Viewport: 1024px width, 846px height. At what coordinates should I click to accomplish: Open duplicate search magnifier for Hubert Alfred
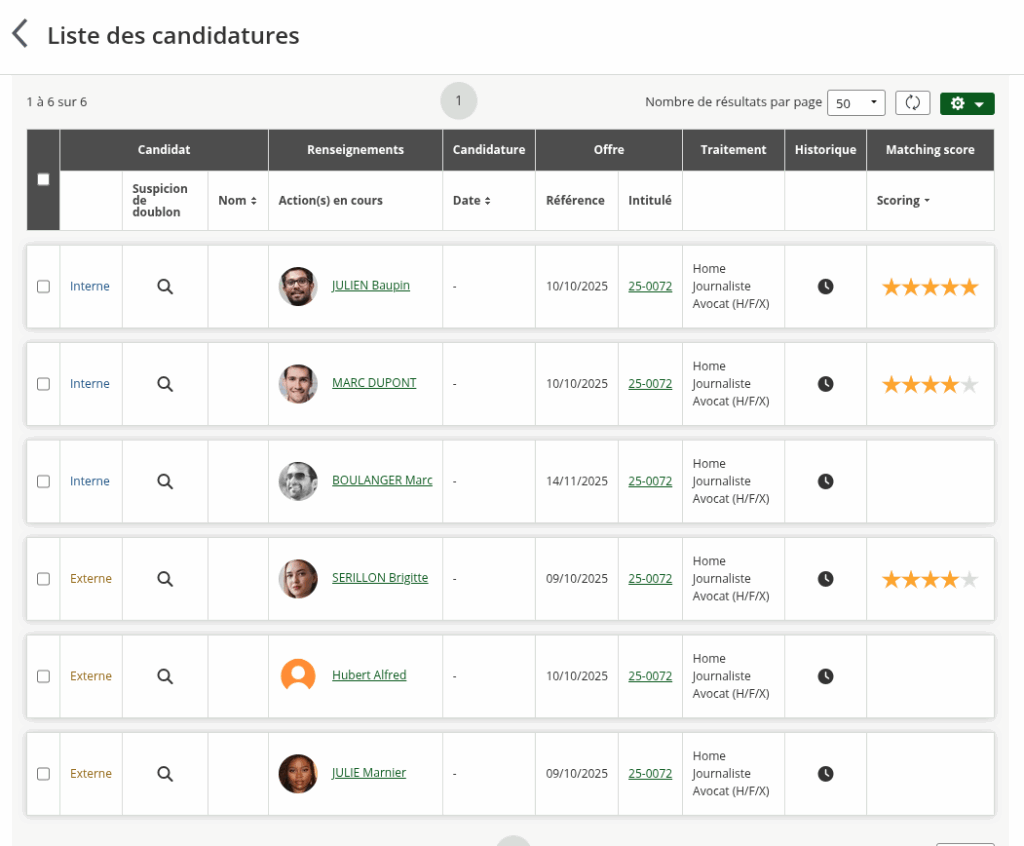165,676
